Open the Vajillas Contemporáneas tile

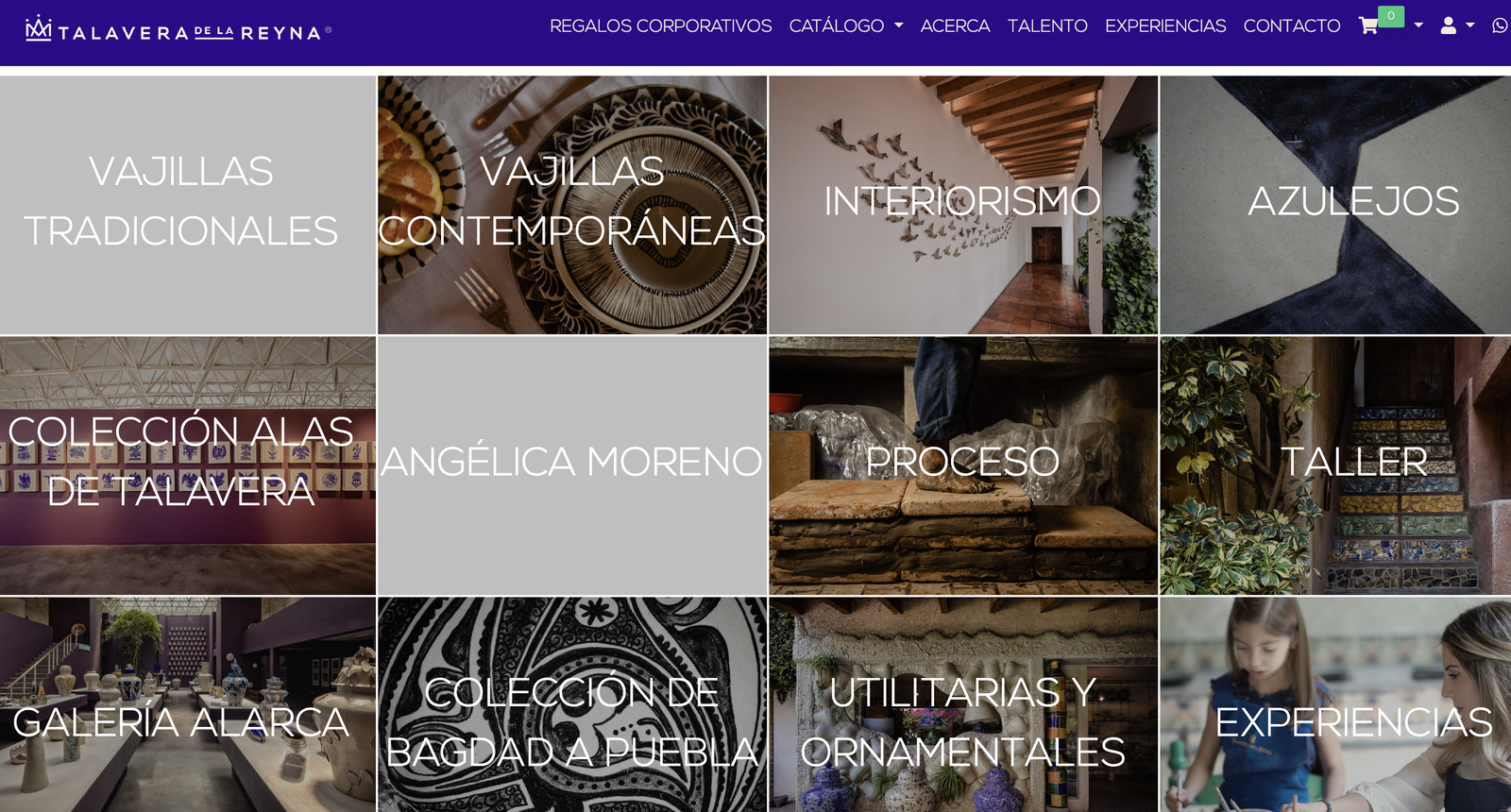(572, 205)
